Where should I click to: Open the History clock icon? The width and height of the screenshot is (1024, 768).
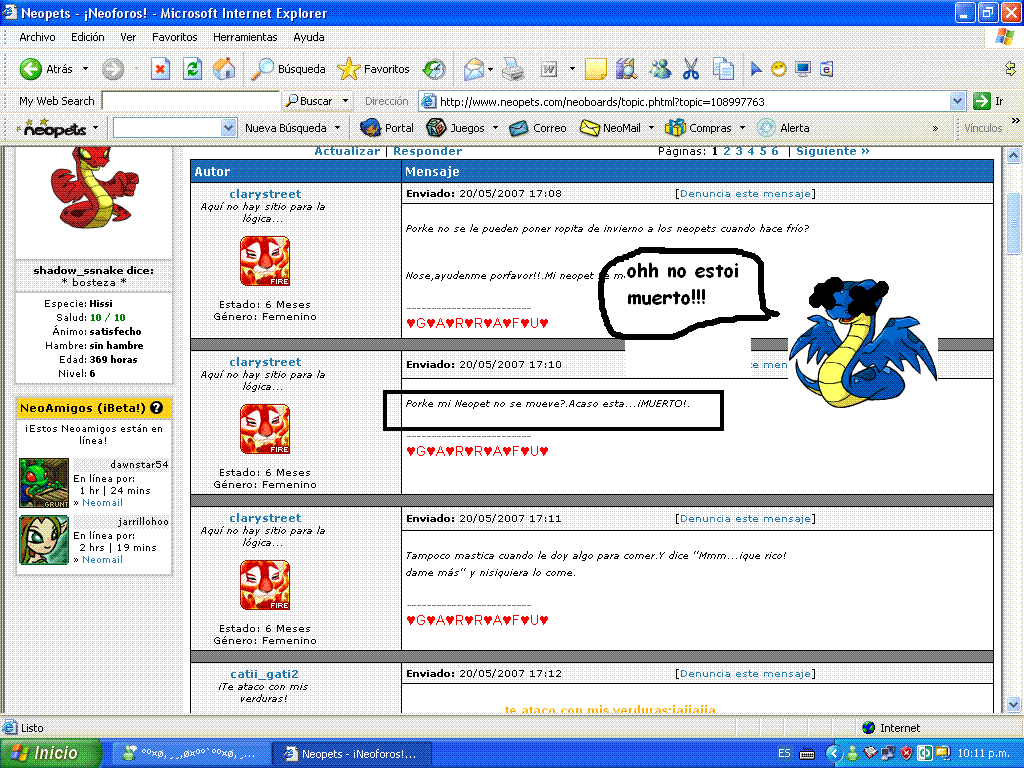[434, 69]
